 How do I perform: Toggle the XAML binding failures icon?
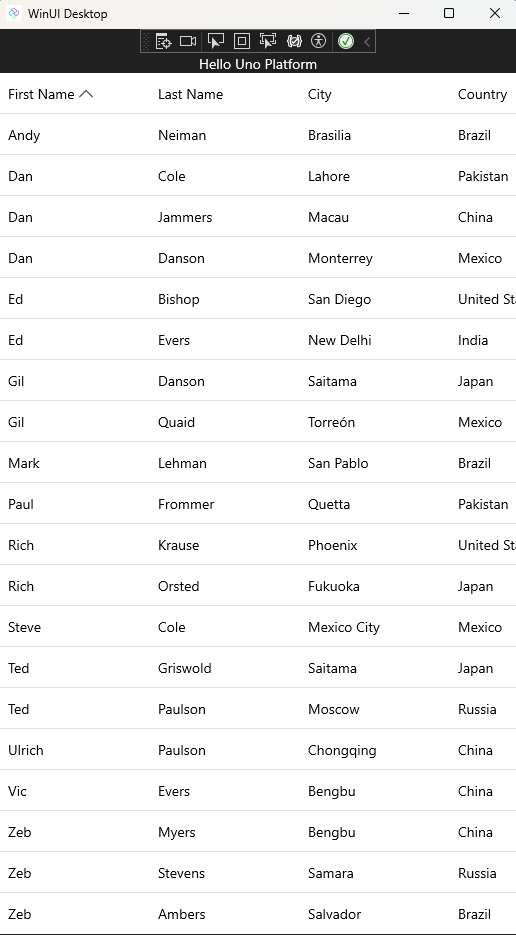pyautogui.click(x=294, y=41)
